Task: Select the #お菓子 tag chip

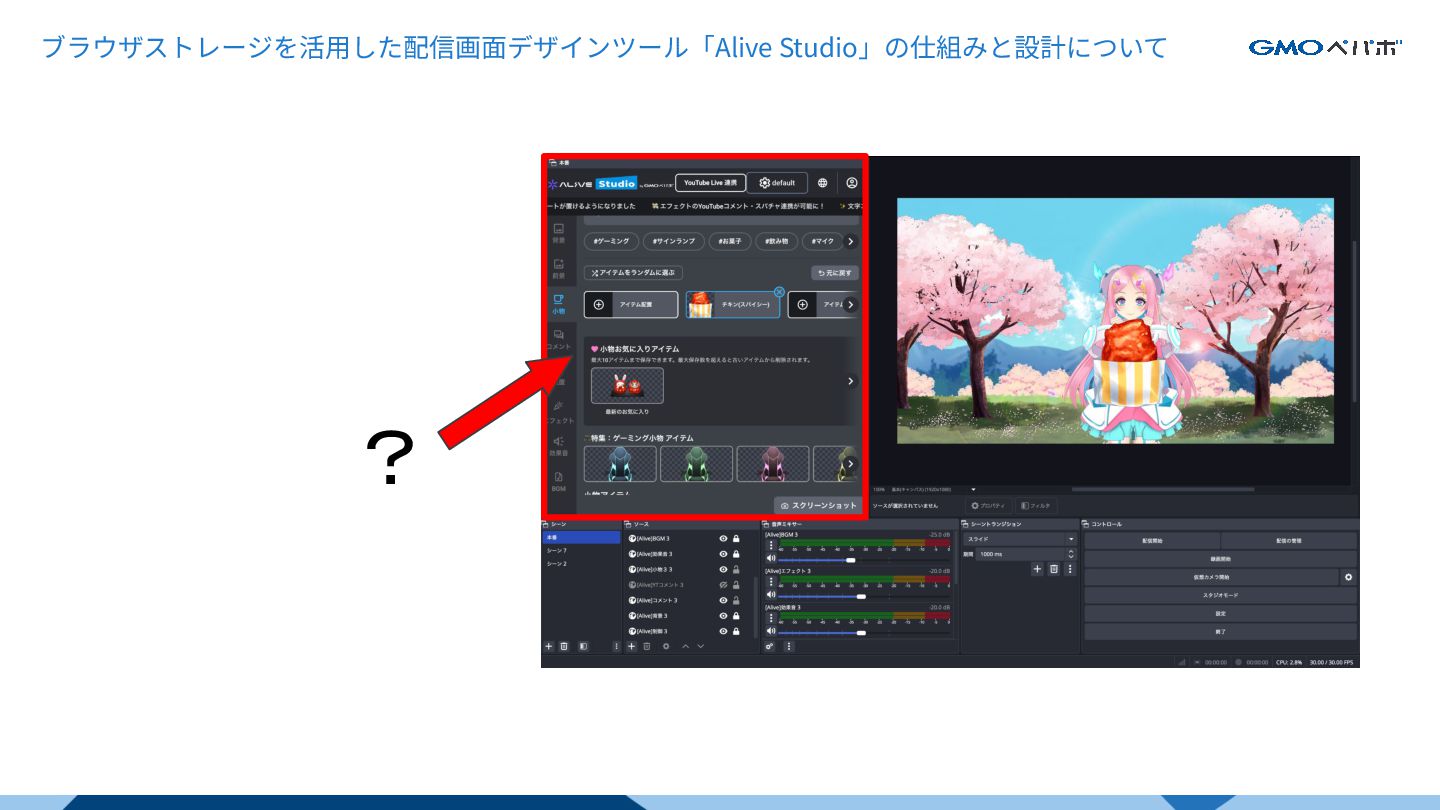Action: (730, 241)
